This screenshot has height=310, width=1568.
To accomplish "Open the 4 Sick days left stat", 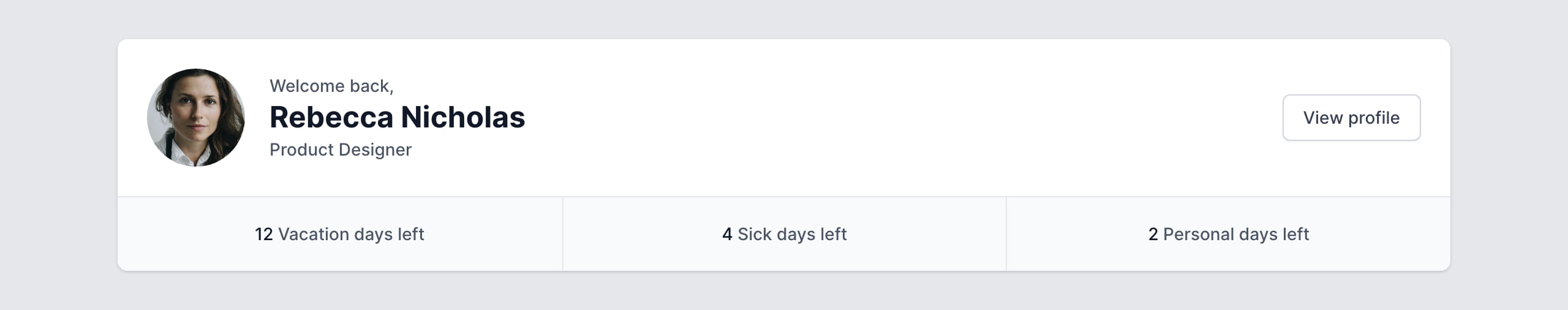I will click(x=784, y=234).
